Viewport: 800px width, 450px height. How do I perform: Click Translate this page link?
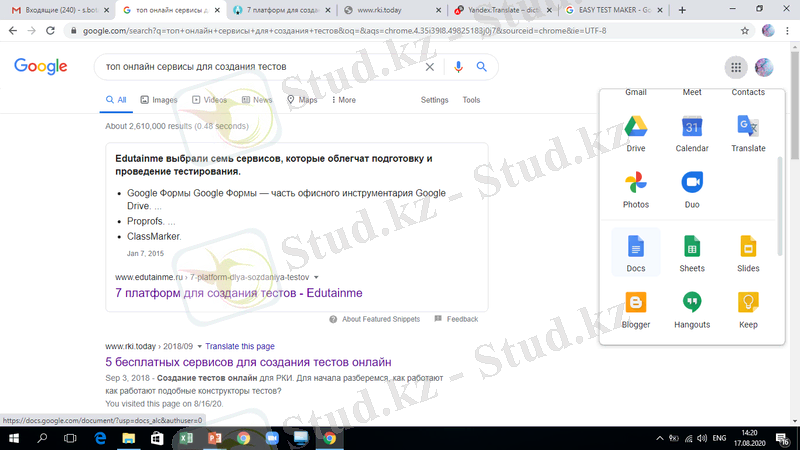click(240, 346)
